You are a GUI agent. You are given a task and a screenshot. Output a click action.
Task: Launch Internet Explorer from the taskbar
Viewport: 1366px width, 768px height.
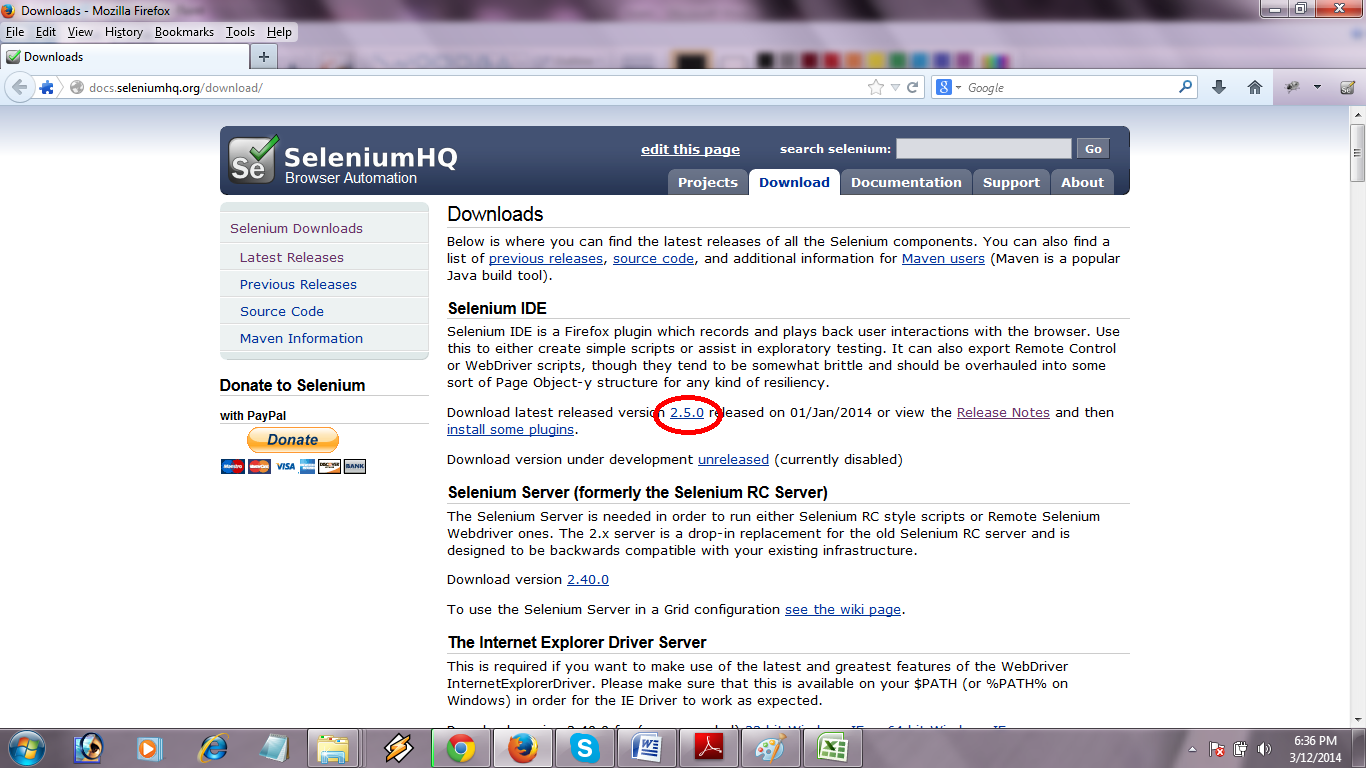212,747
